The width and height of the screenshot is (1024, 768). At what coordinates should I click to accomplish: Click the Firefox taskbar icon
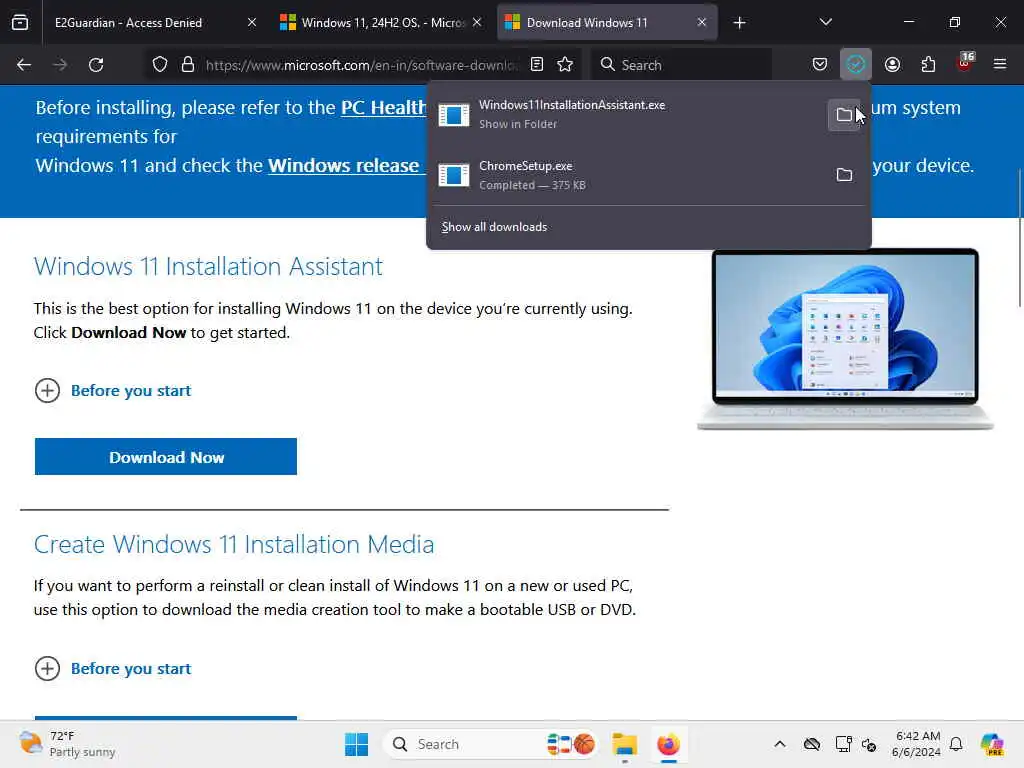click(x=668, y=744)
